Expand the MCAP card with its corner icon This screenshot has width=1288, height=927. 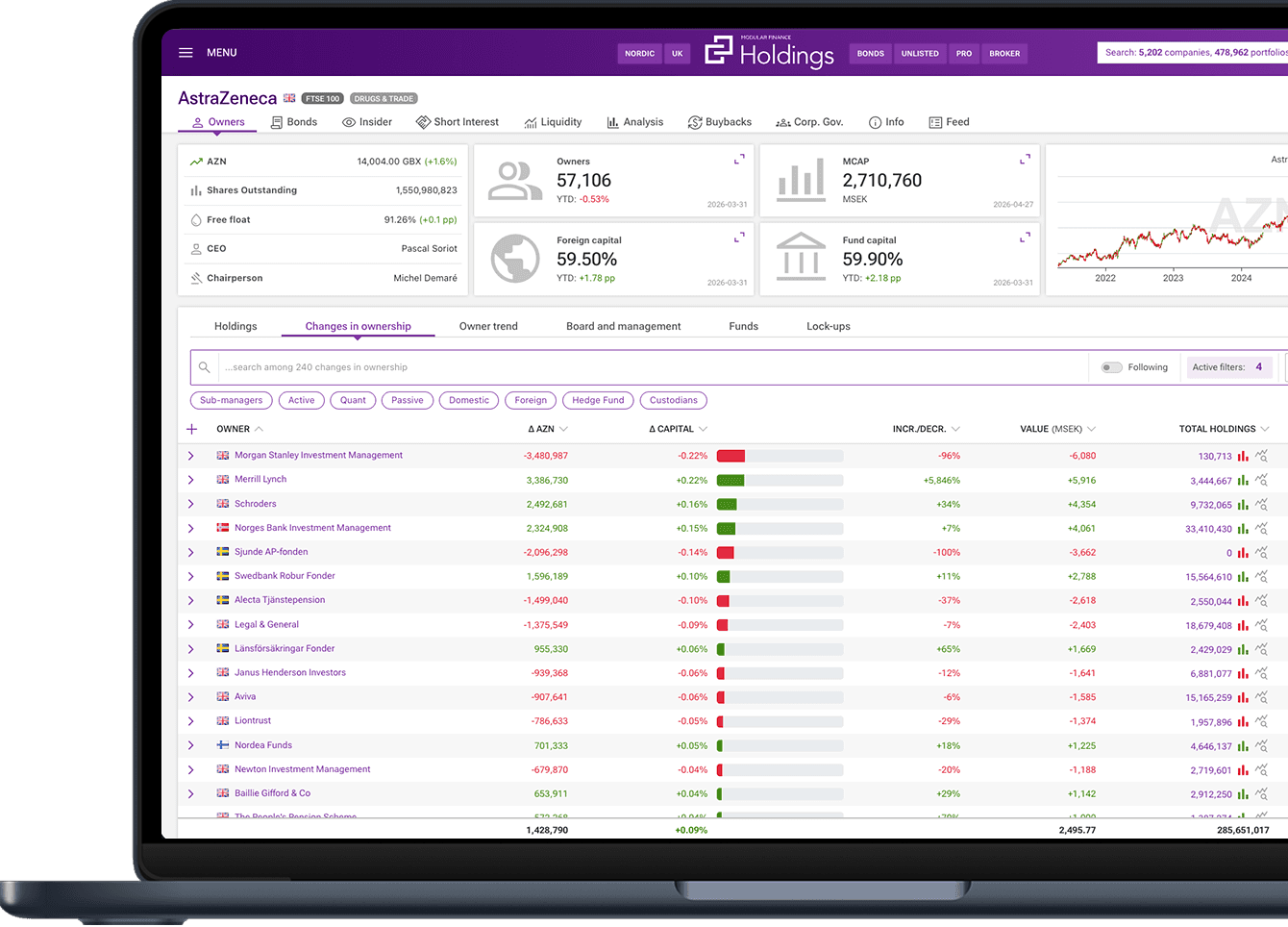(x=1025, y=159)
